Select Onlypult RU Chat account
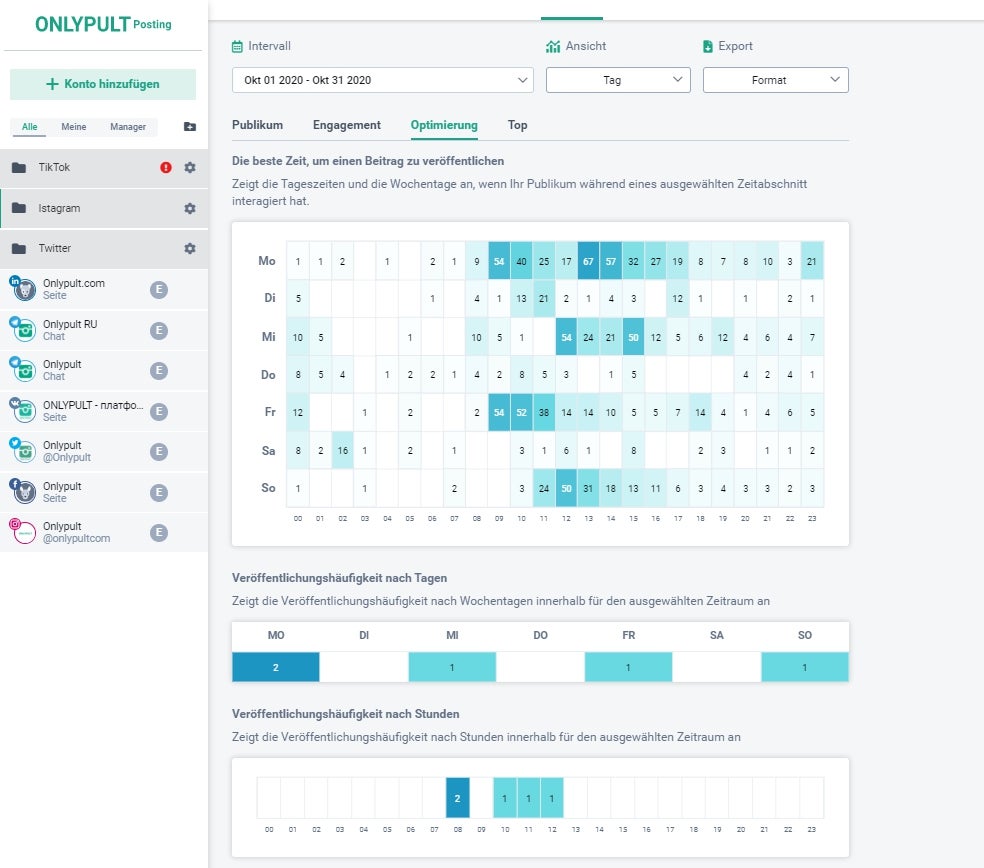Image resolution: width=984 pixels, height=868 pixels. tap(104, 330)
